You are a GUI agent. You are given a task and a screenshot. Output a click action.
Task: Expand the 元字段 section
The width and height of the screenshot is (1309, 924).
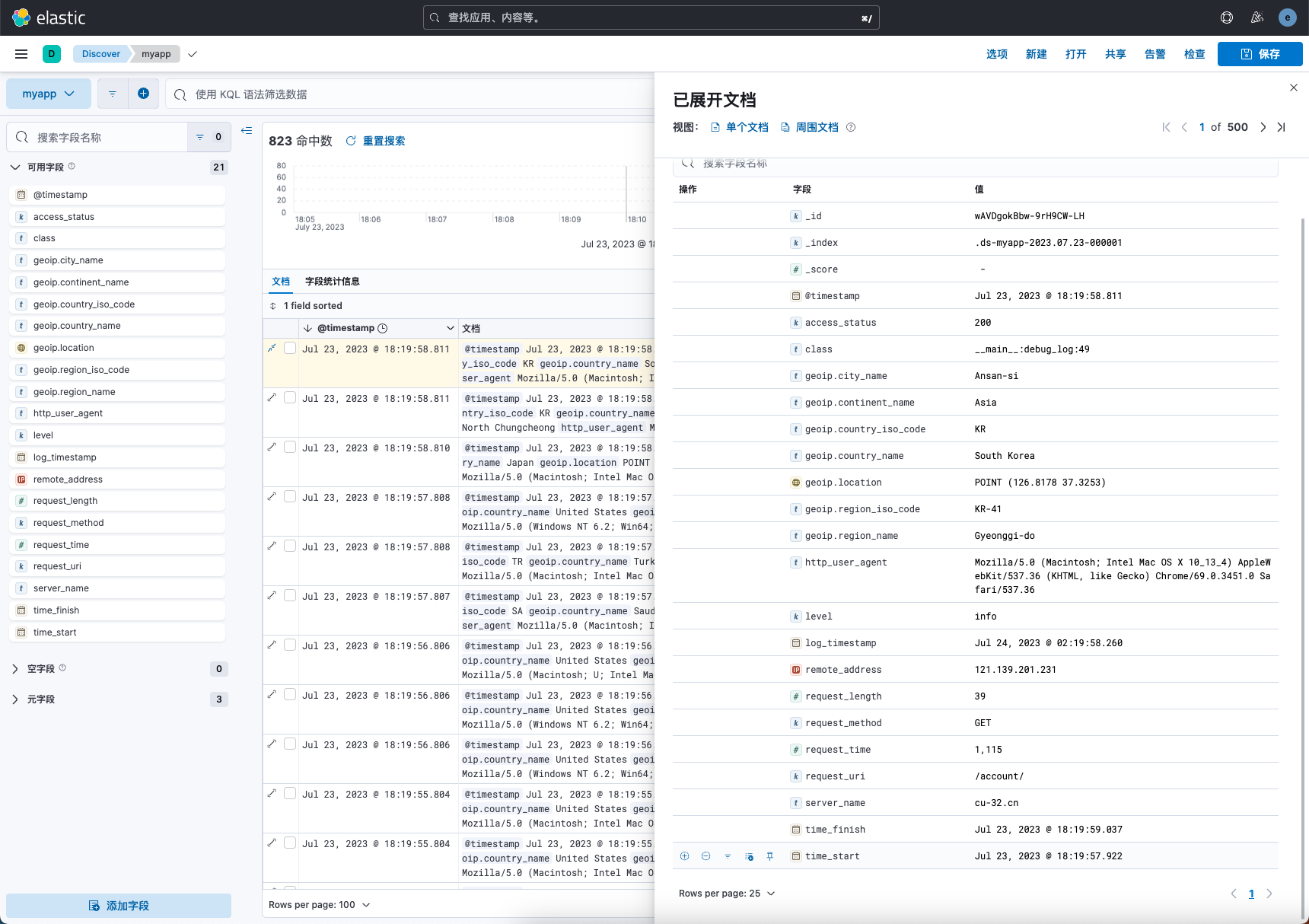[15, 699]
